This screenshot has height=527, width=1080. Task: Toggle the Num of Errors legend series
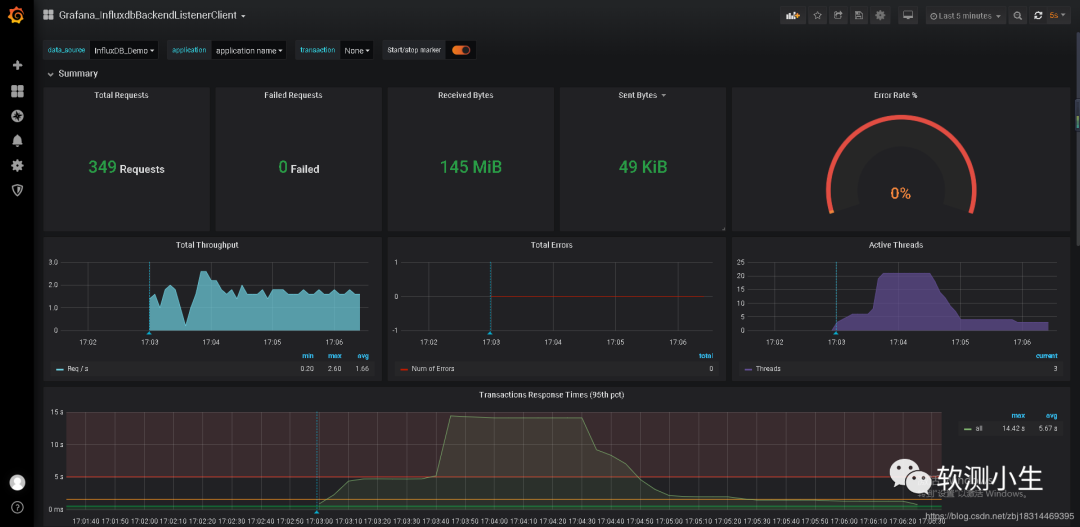pyautogui.click(x=433, y=369)
